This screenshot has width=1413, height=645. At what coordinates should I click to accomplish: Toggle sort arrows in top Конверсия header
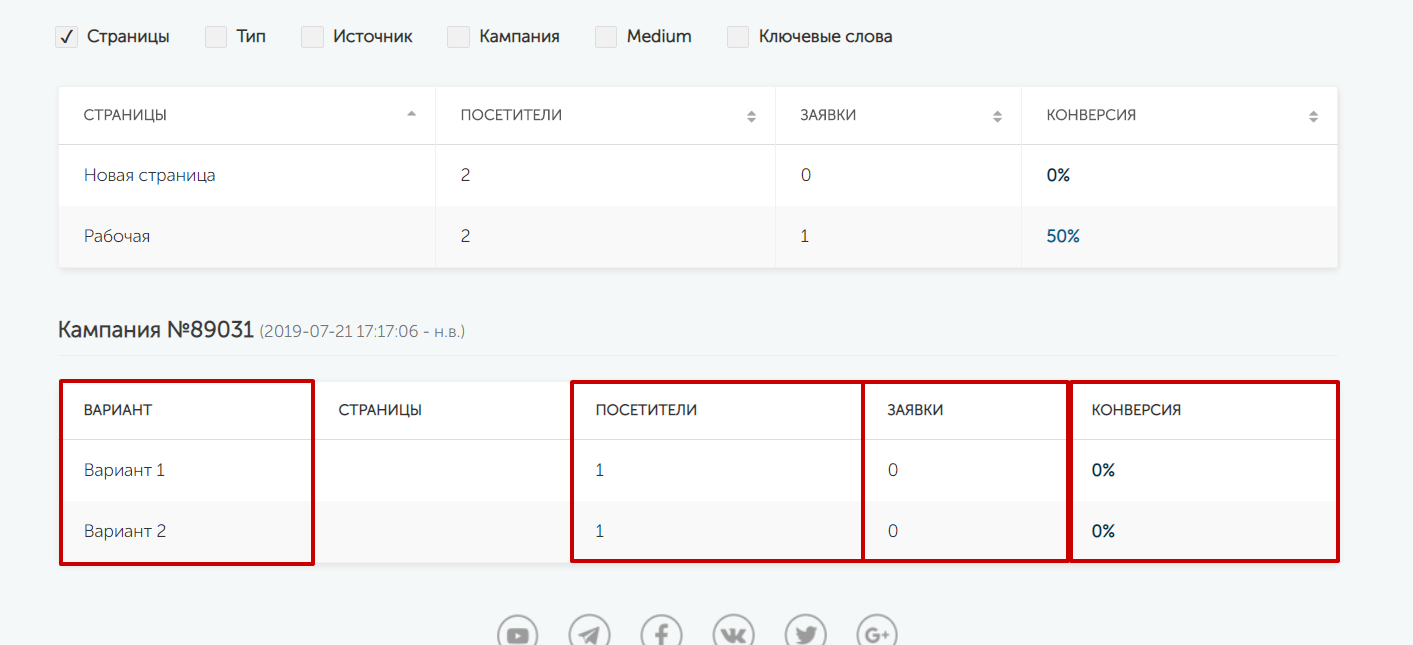[x=1313, y=116]
